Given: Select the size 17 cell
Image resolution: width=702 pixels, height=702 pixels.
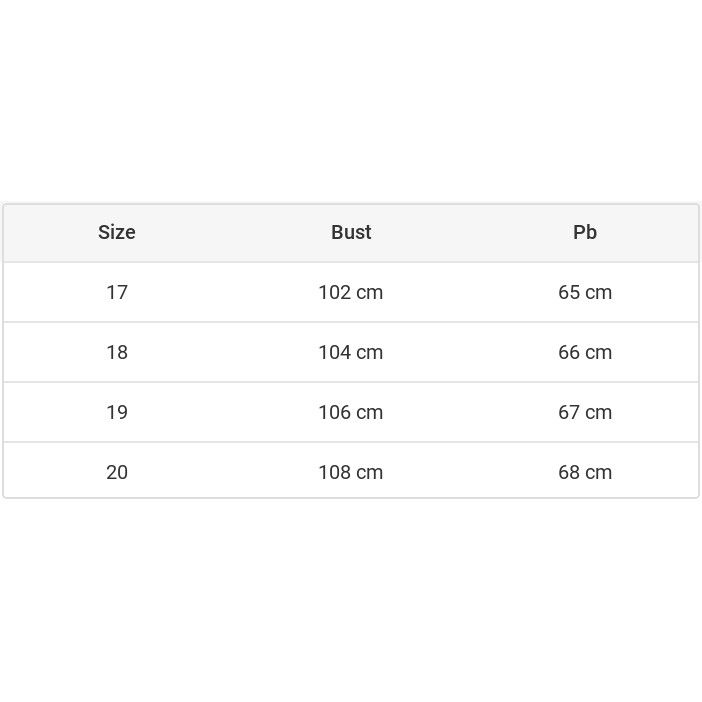Looking at the screenshot, I should pyautogui.click(x=117, y=292).
